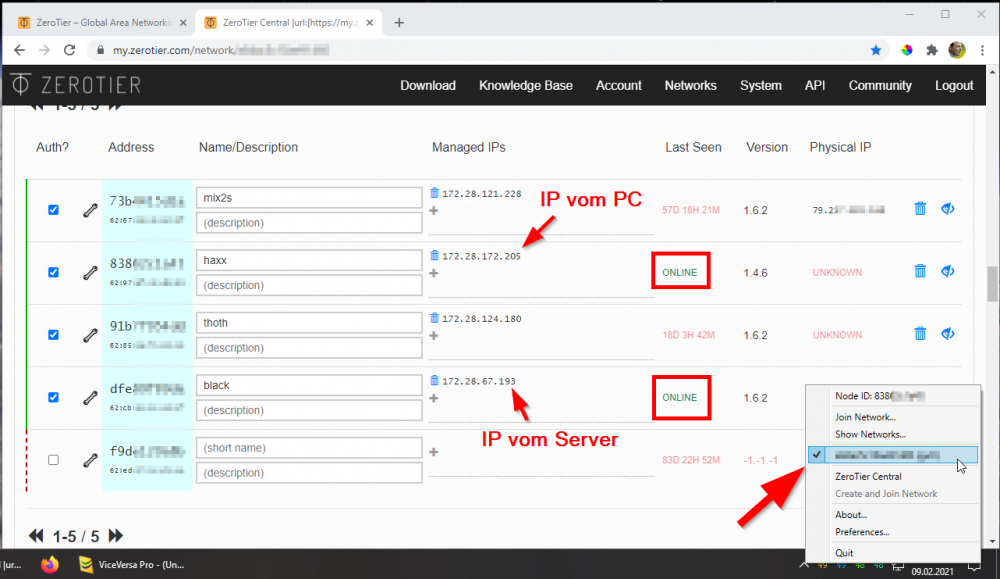This screenshot has width=1000, height=579.
Task: Go back in browser history
Action: (x=19, y=50)
